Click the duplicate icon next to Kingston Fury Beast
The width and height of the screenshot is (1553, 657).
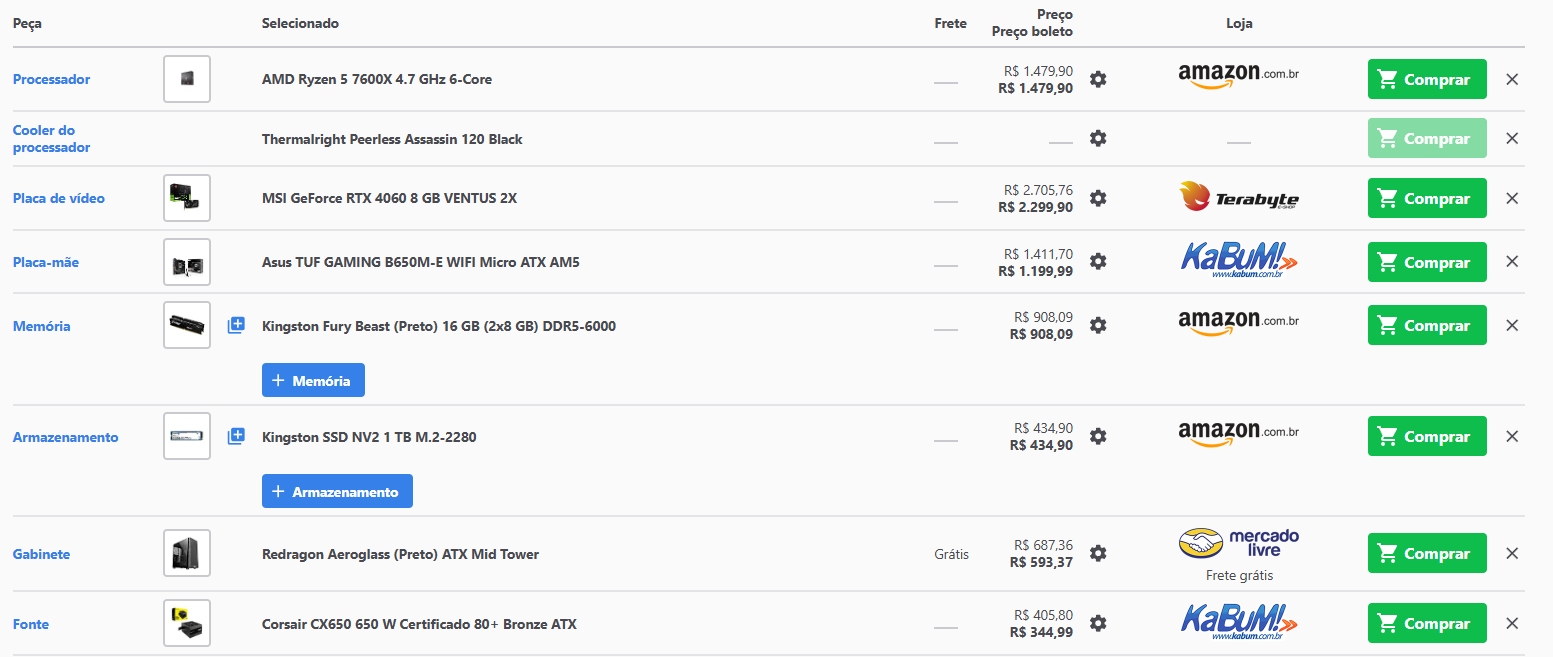(236, 325)
